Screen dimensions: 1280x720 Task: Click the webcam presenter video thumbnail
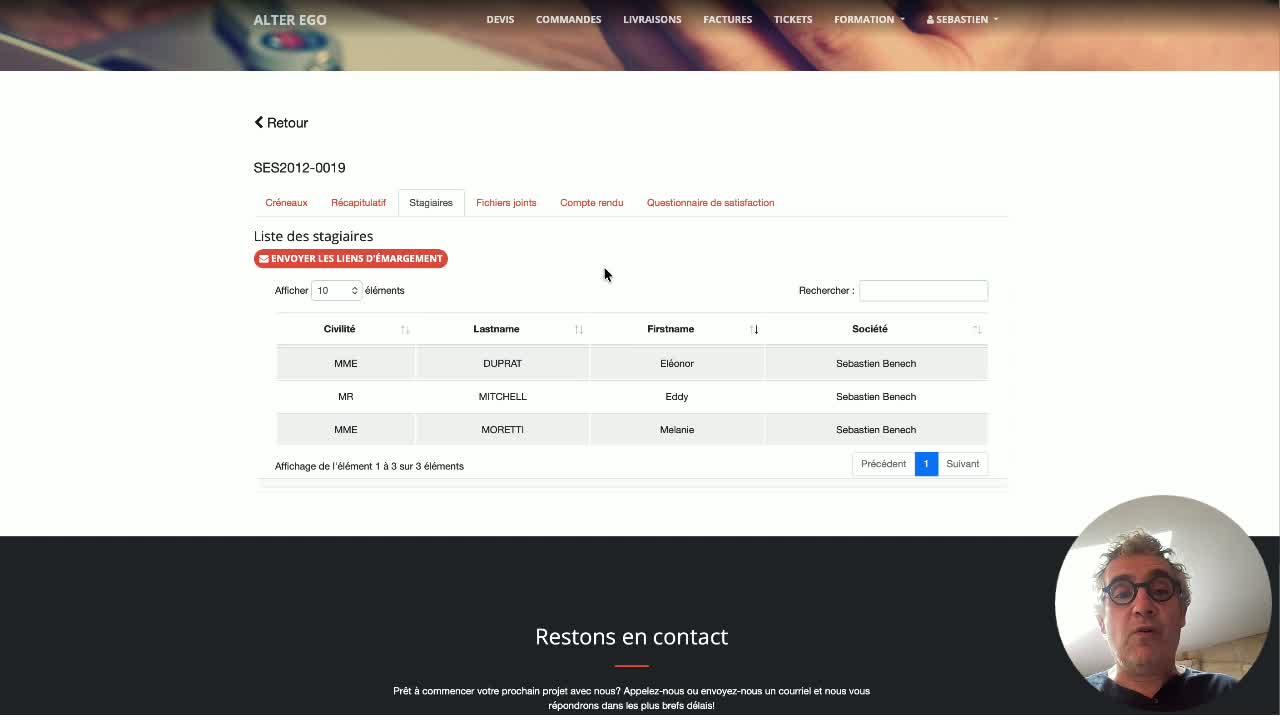(x=1162, y=603)
